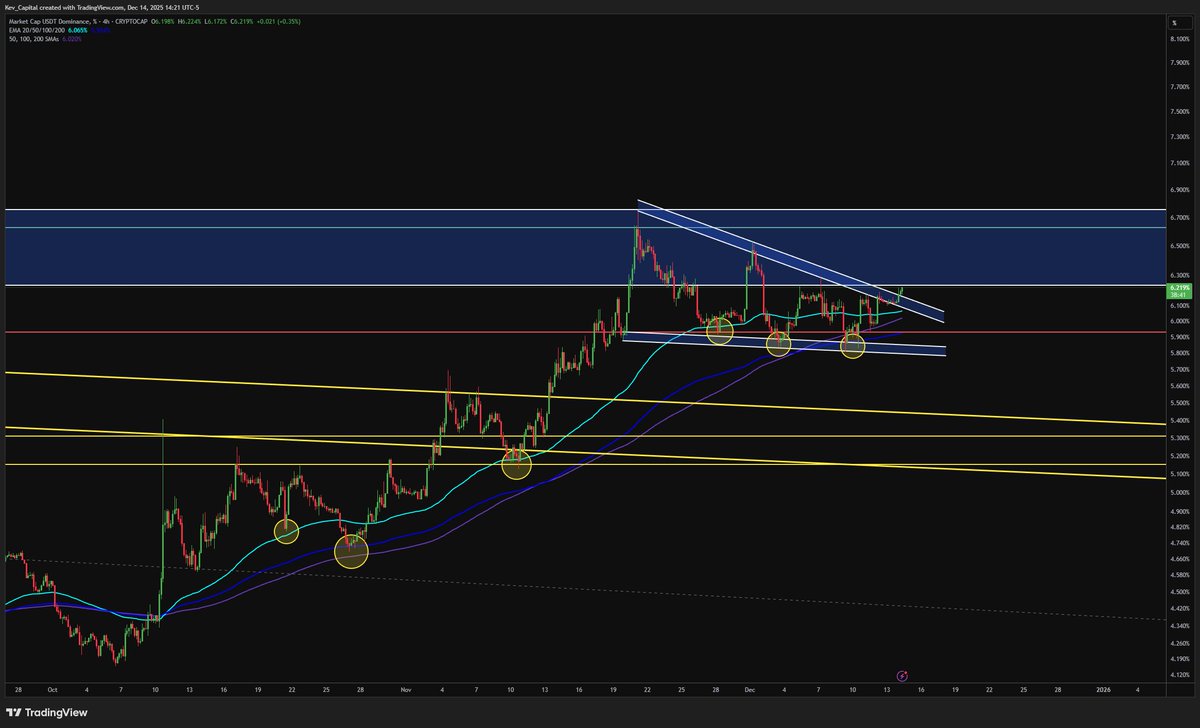Click the 7.500% price axis label
The image size is (1200, 728).
pos(1178,112)
